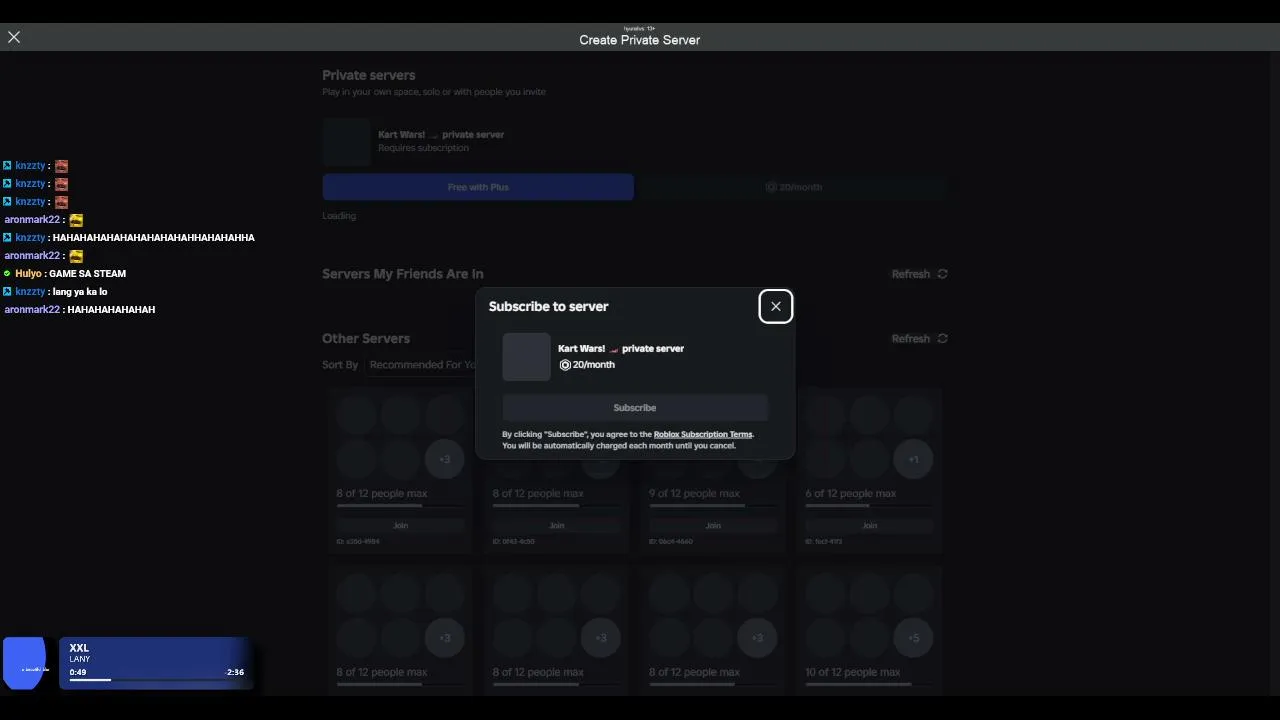
Task: Click the 'Subscribe to server' dialog title
Action: (x=548, y=306)
